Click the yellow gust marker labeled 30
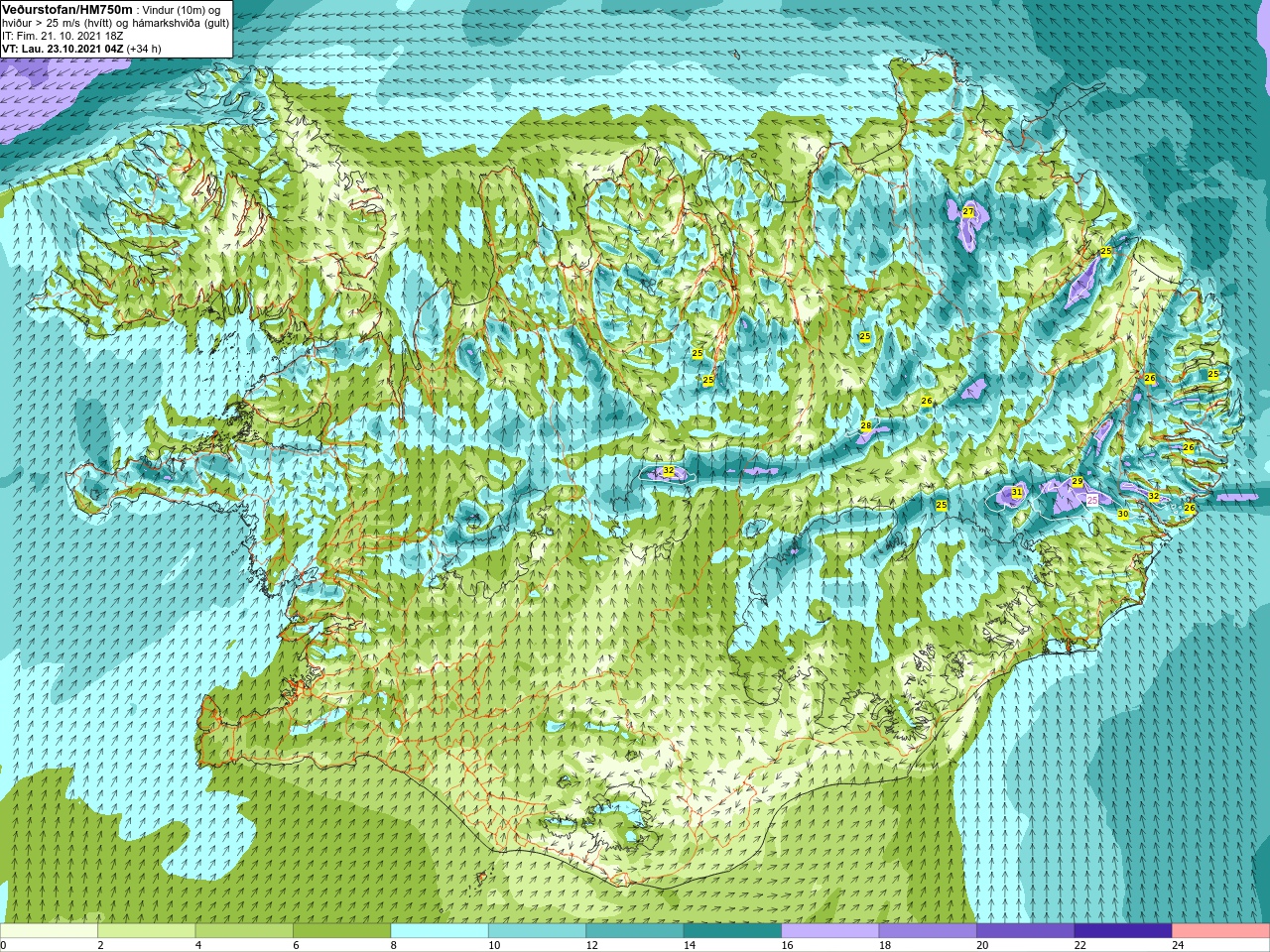Screen dimensions: 1270x952 click(x=1123, y=514)
